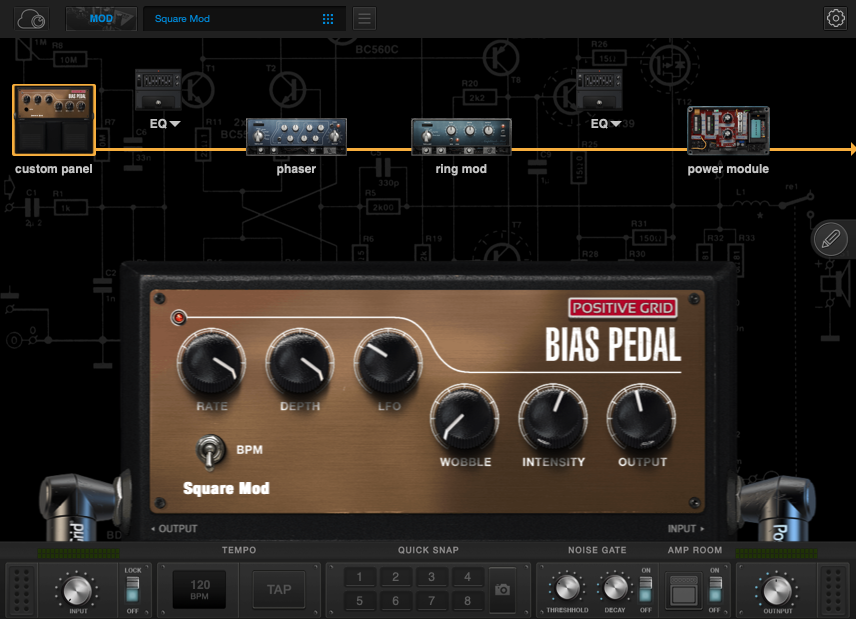The height and width of the screenshot is (619, 856).
Task: Toggle the input LOCK switch
Action: pos(133,590)
